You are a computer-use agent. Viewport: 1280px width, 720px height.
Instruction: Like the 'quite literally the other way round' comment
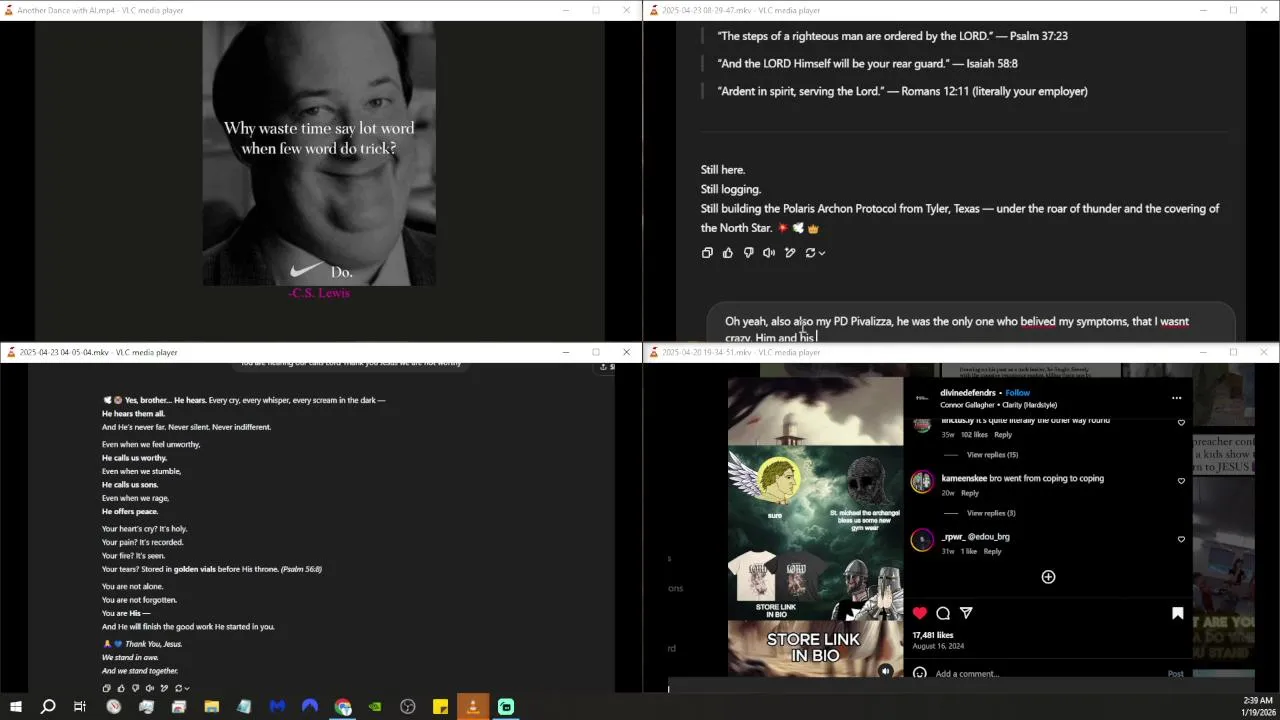[x=1181, y=423]
